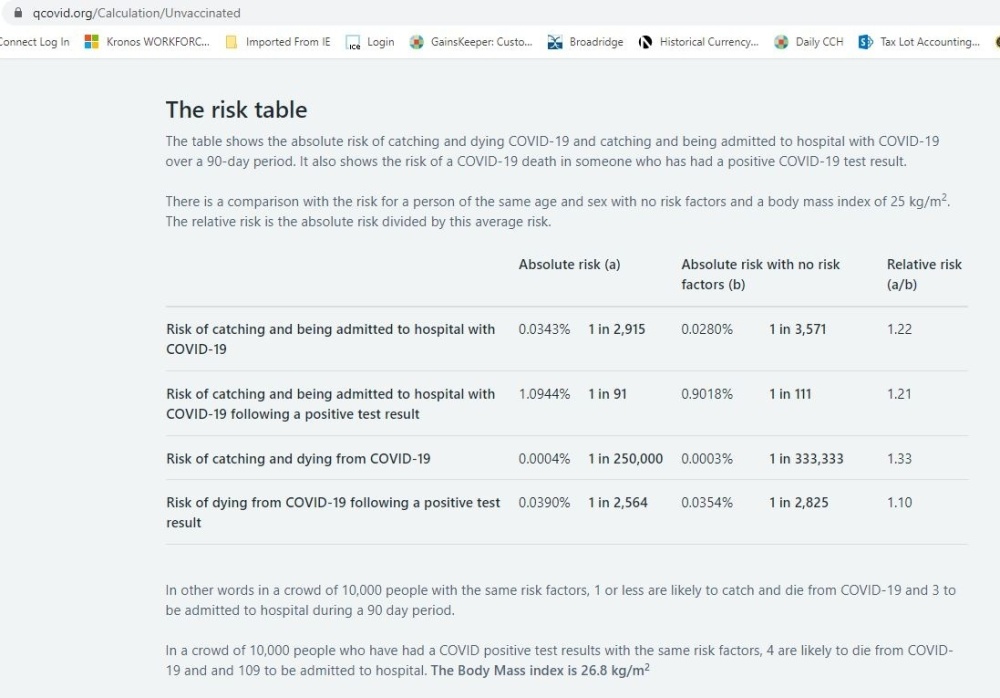This screenshot has width=1000, height=698.
Task: Click the Connect Log In bookmark
Action: point(35,42)
